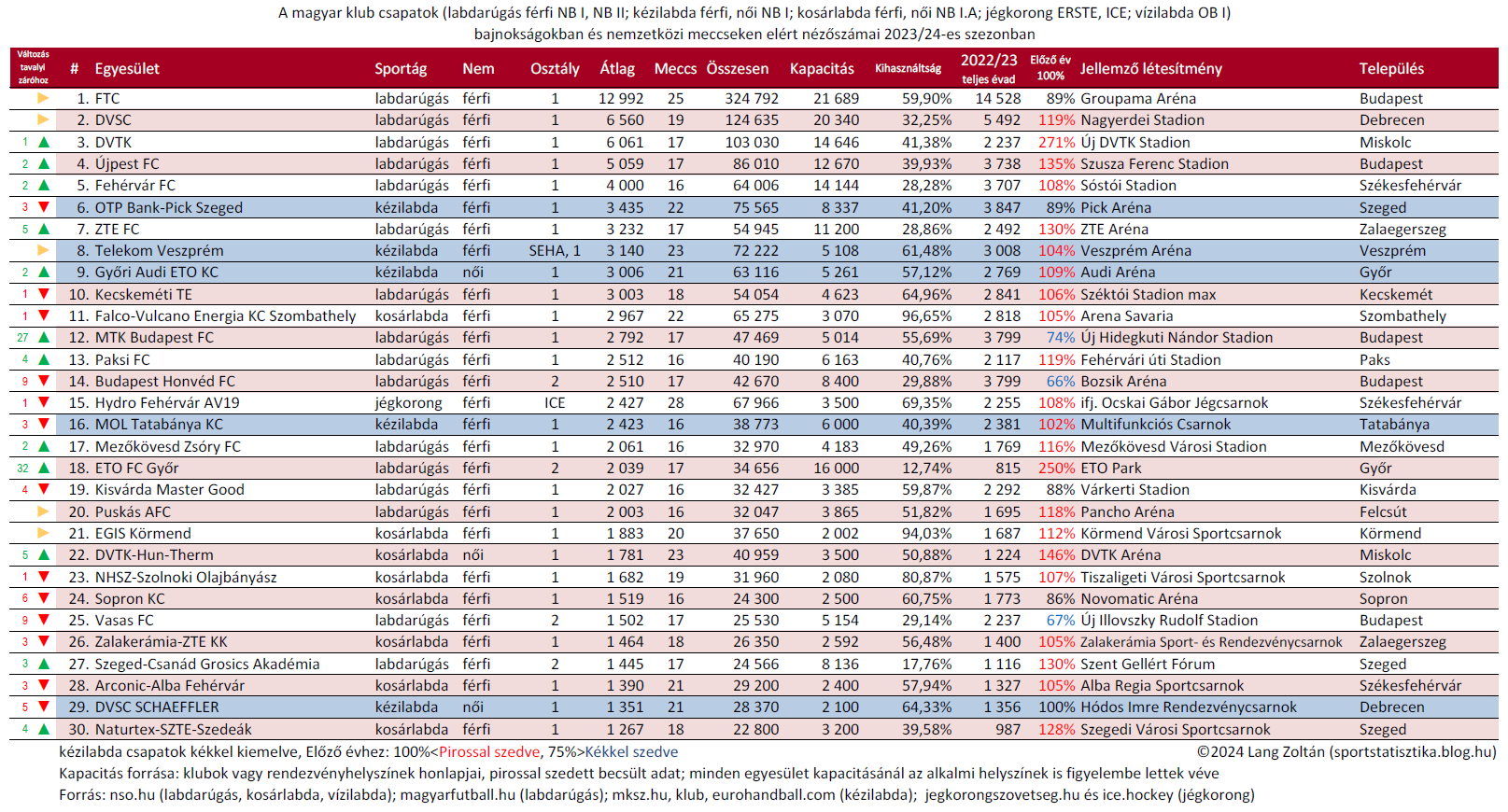Click the green up arrow beside Szeged-Csanád Grosics Akadémia
Screen dimensions: 1508x812
pyautogui.click(x=43, y=664)
